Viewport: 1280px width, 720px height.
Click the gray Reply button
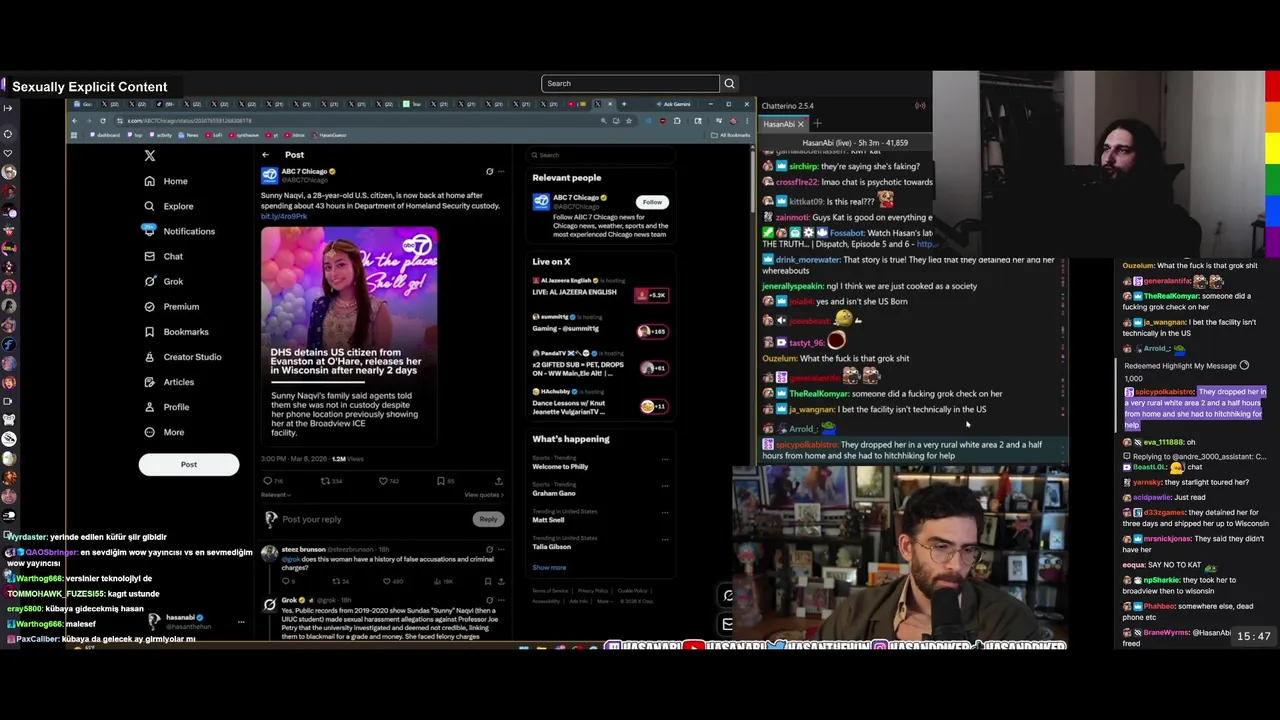click(488, 519)
